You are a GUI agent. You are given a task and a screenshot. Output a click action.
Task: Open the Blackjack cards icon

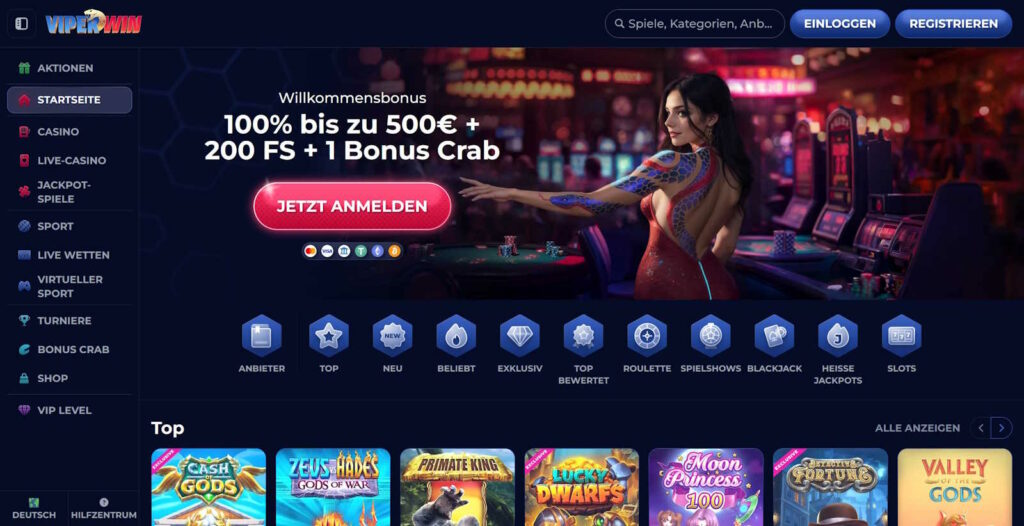pos(774,336)
